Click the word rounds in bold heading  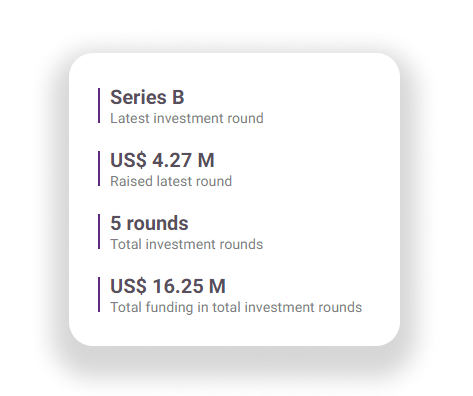point(157,223)
